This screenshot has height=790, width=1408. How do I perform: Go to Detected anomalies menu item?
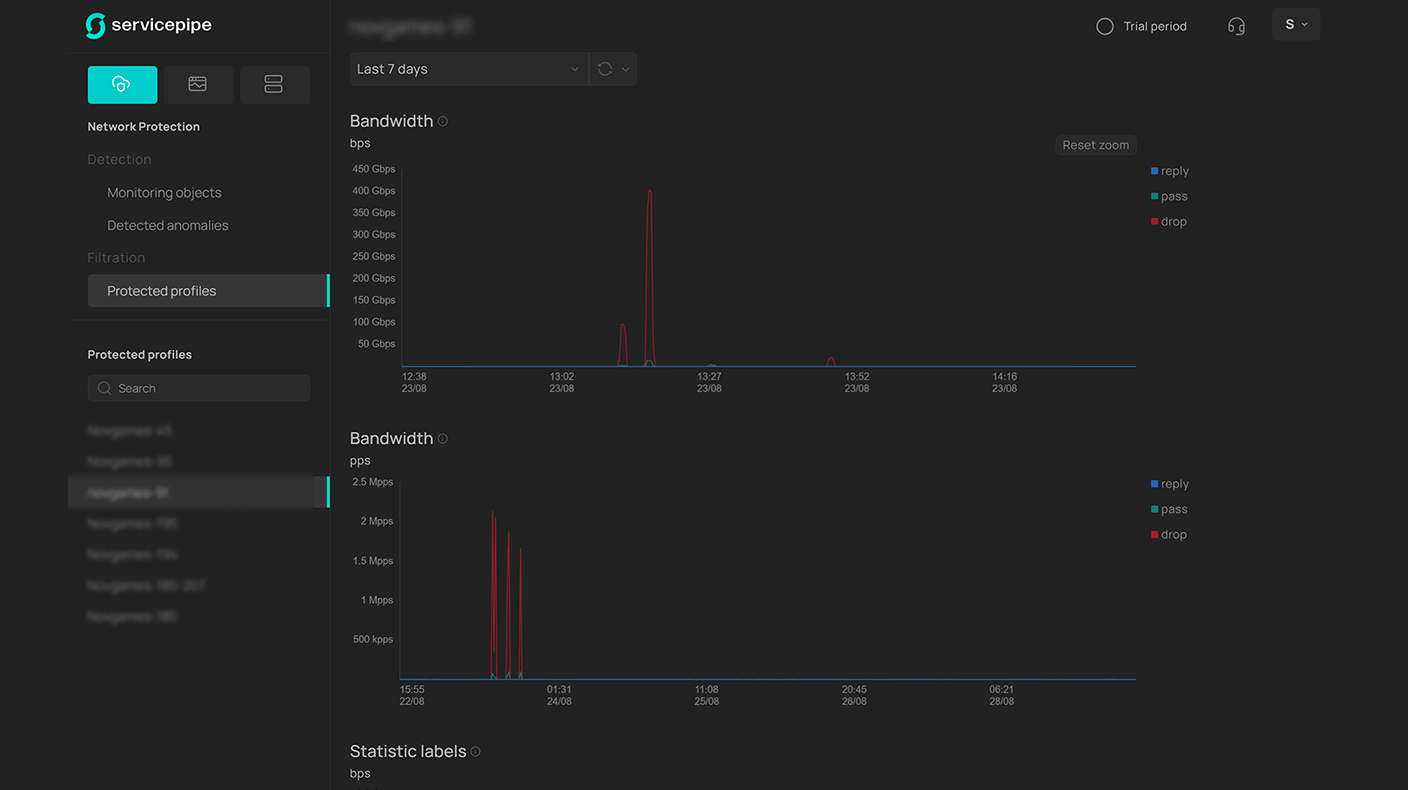[x=168, y=226]
